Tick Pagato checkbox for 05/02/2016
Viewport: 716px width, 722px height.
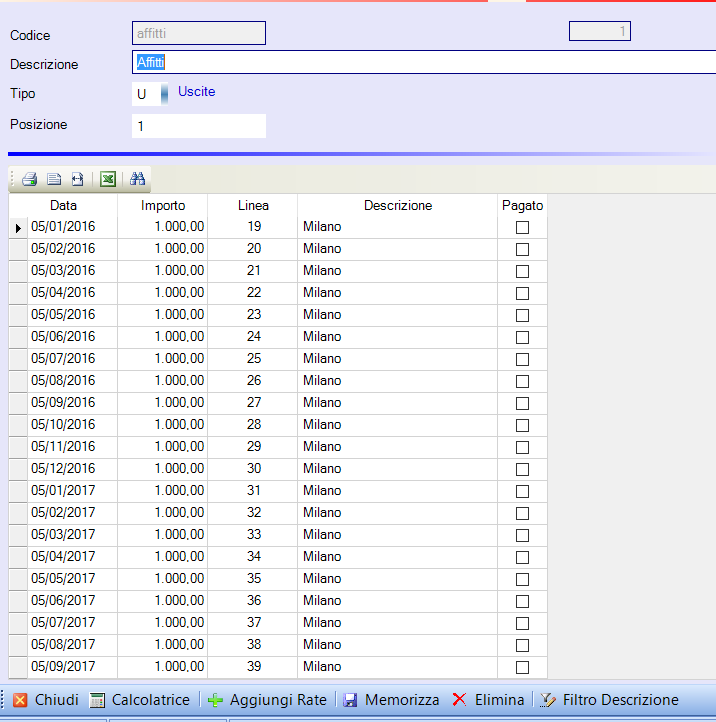point(522,250)
